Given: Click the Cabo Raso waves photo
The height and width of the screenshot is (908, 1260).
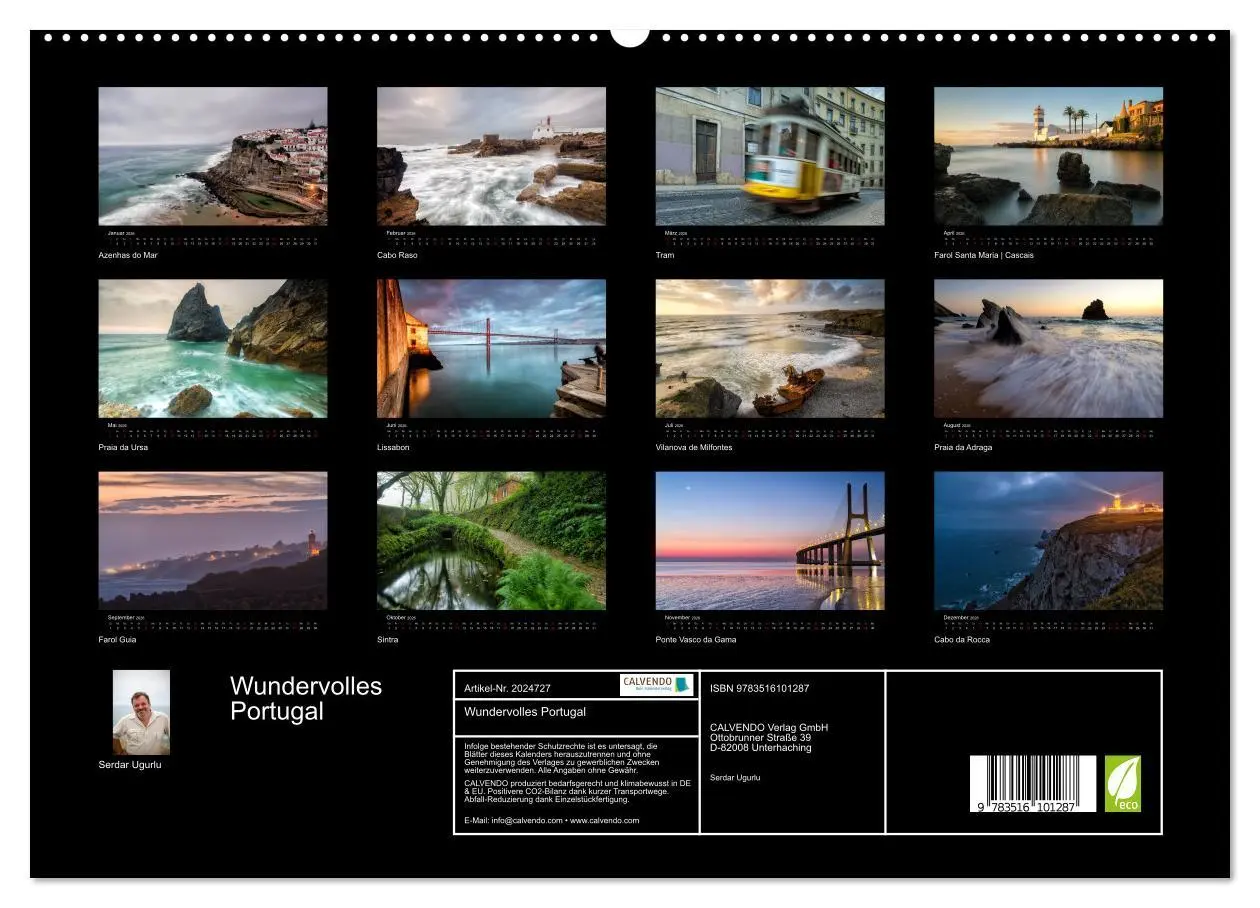Looking at the screenshot, I should point(491,156).
